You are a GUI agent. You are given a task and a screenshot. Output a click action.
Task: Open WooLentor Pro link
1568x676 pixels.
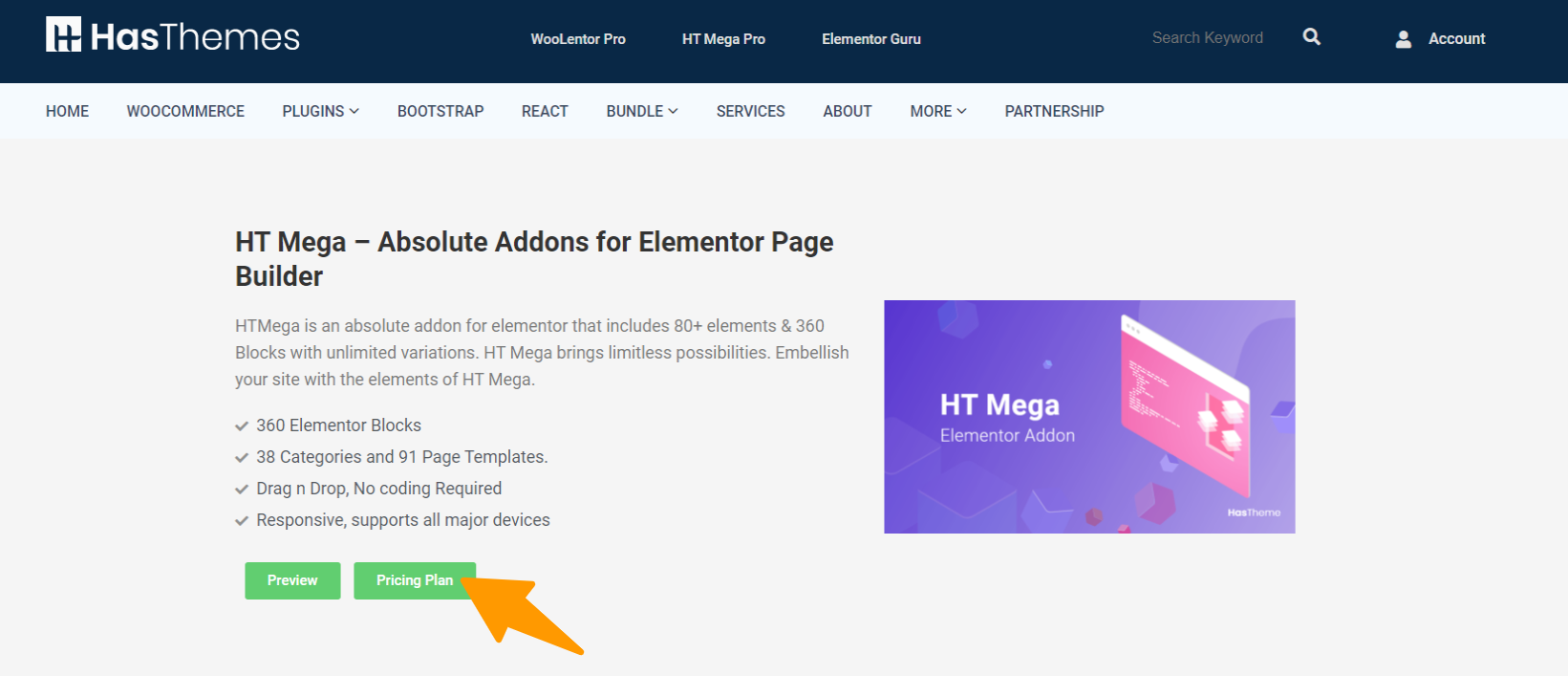coord(578,39)
